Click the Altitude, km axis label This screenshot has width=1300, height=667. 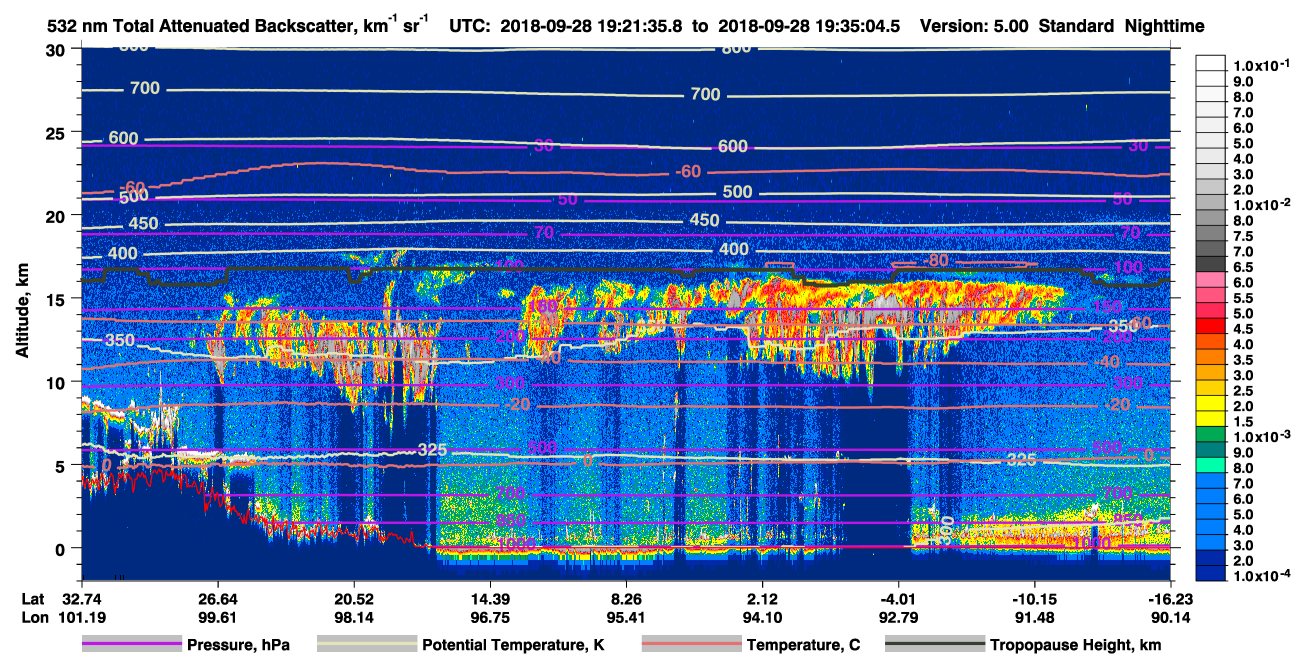(x=21, y=313)
